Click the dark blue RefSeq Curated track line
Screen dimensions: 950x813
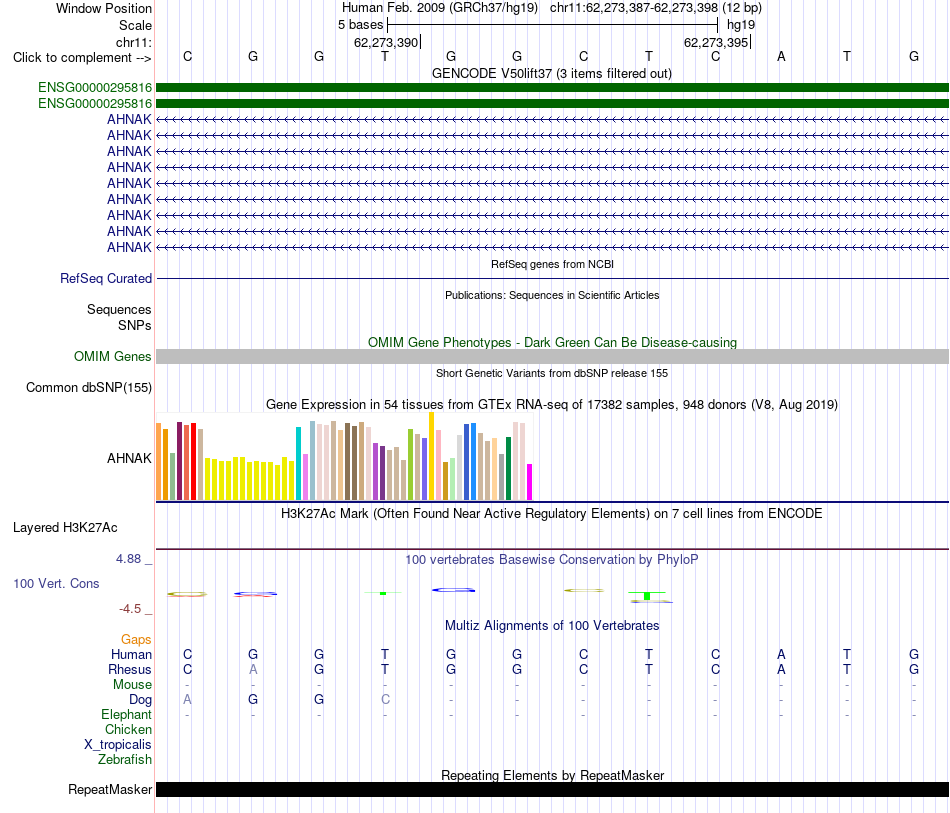click(x=552, y=279)
